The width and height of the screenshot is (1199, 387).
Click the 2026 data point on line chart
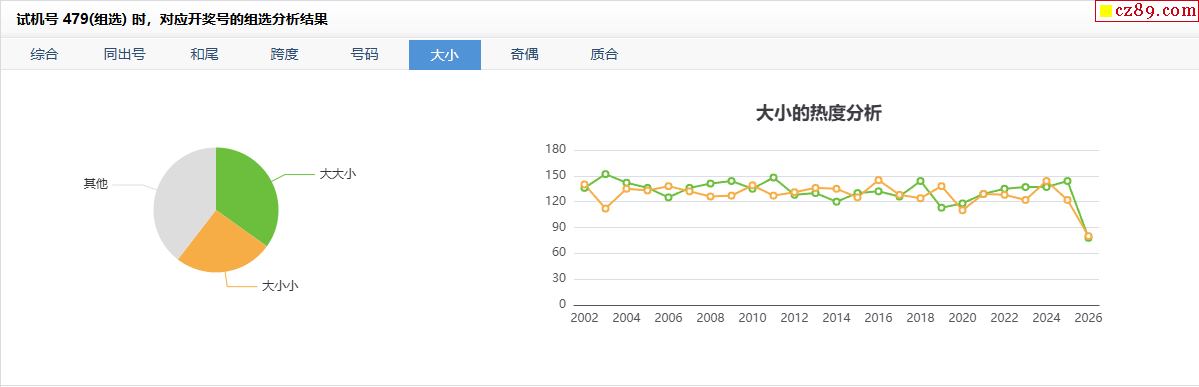coord(1088,237)
